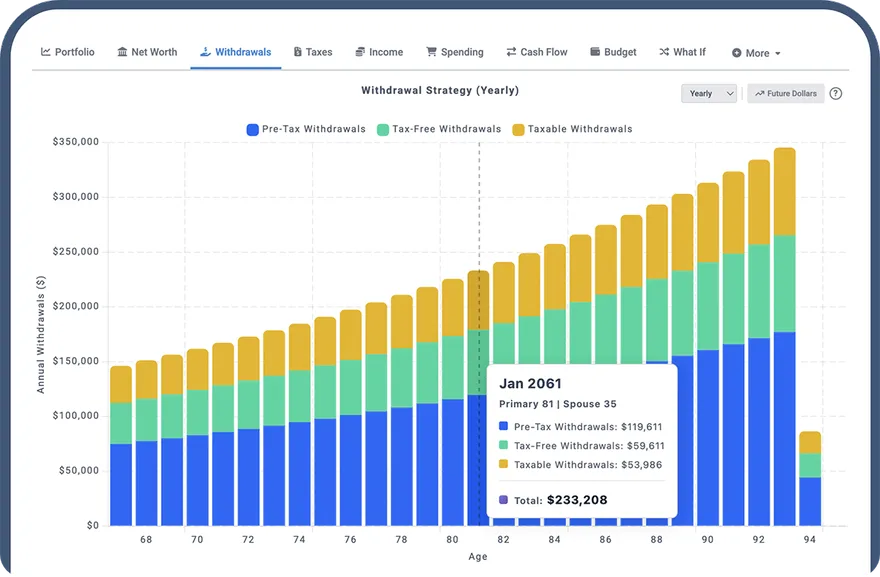The image size is (880, 577).
Task: Click the green Tax-Free legend swatch
Action: (383, 130)
